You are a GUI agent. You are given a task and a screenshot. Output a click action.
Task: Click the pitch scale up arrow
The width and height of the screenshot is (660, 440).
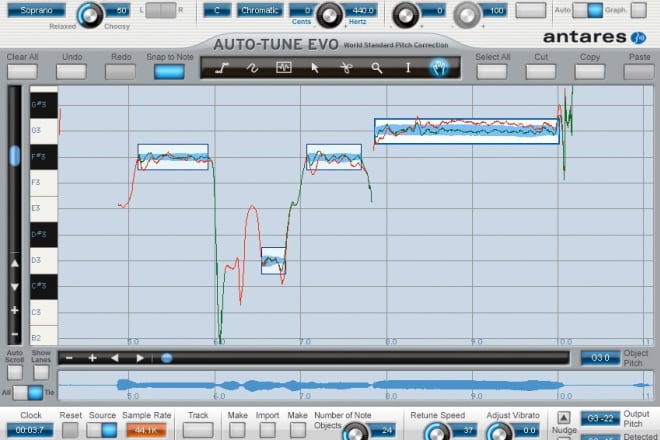(14, 264)
